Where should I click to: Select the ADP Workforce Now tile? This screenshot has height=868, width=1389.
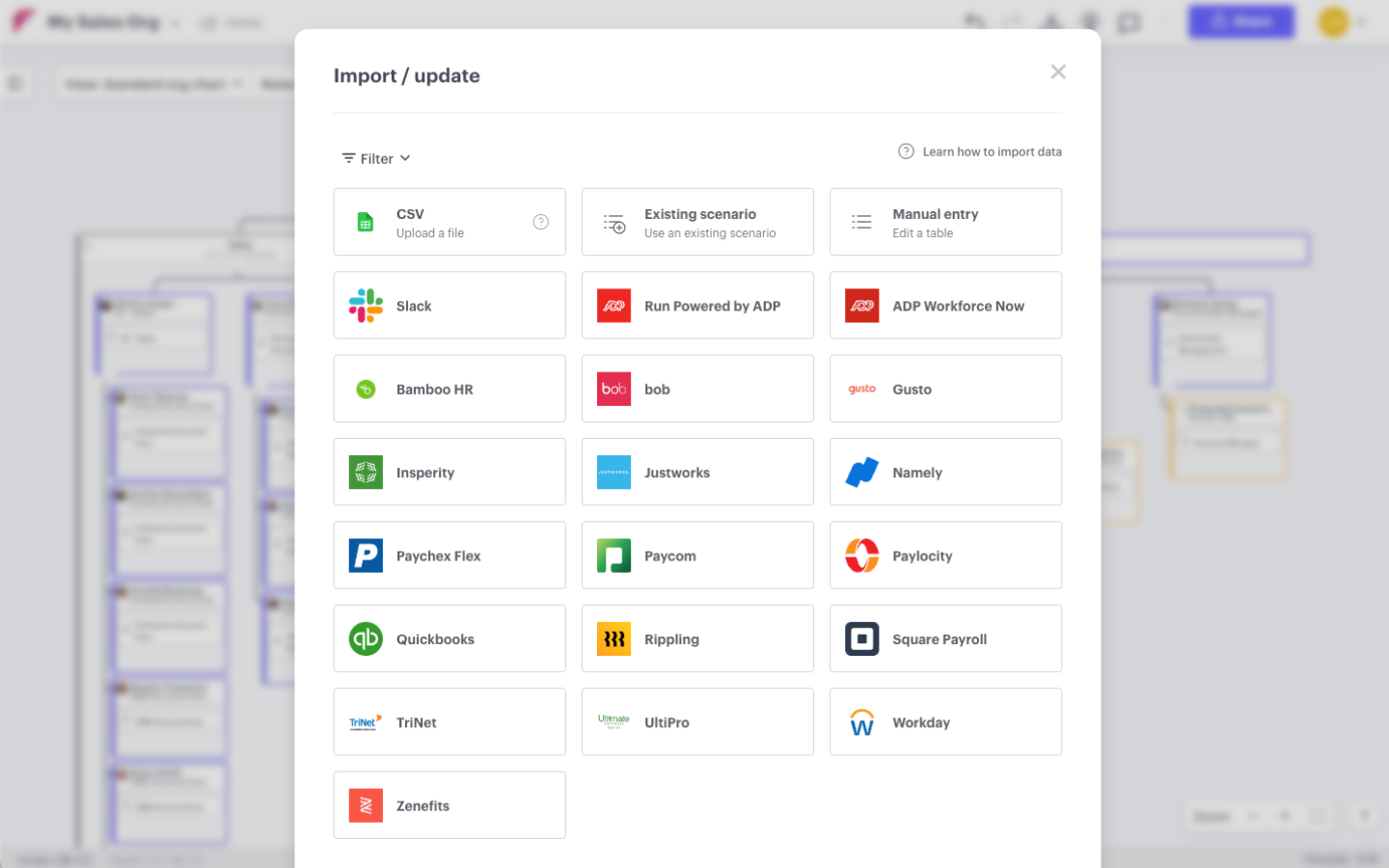point(944,305)
